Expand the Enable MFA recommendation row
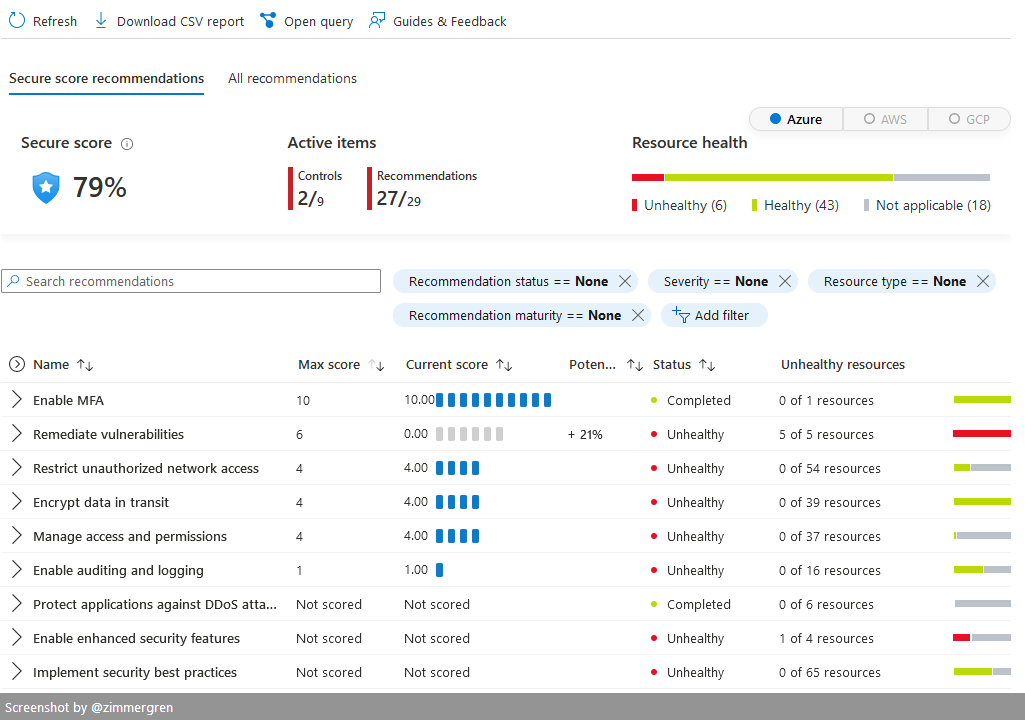1025x720 pixels. click(16, 399)
